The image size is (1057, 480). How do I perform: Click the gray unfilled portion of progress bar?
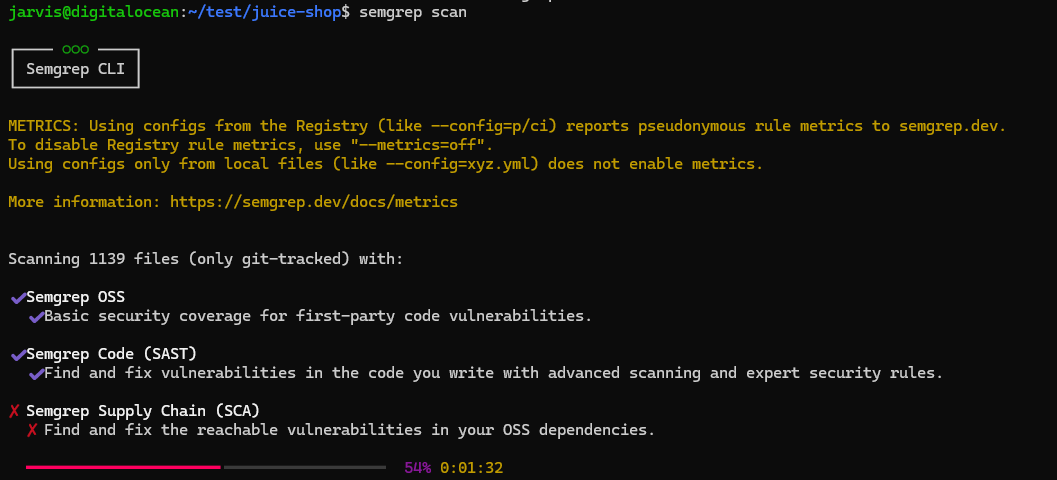point(305,467)
